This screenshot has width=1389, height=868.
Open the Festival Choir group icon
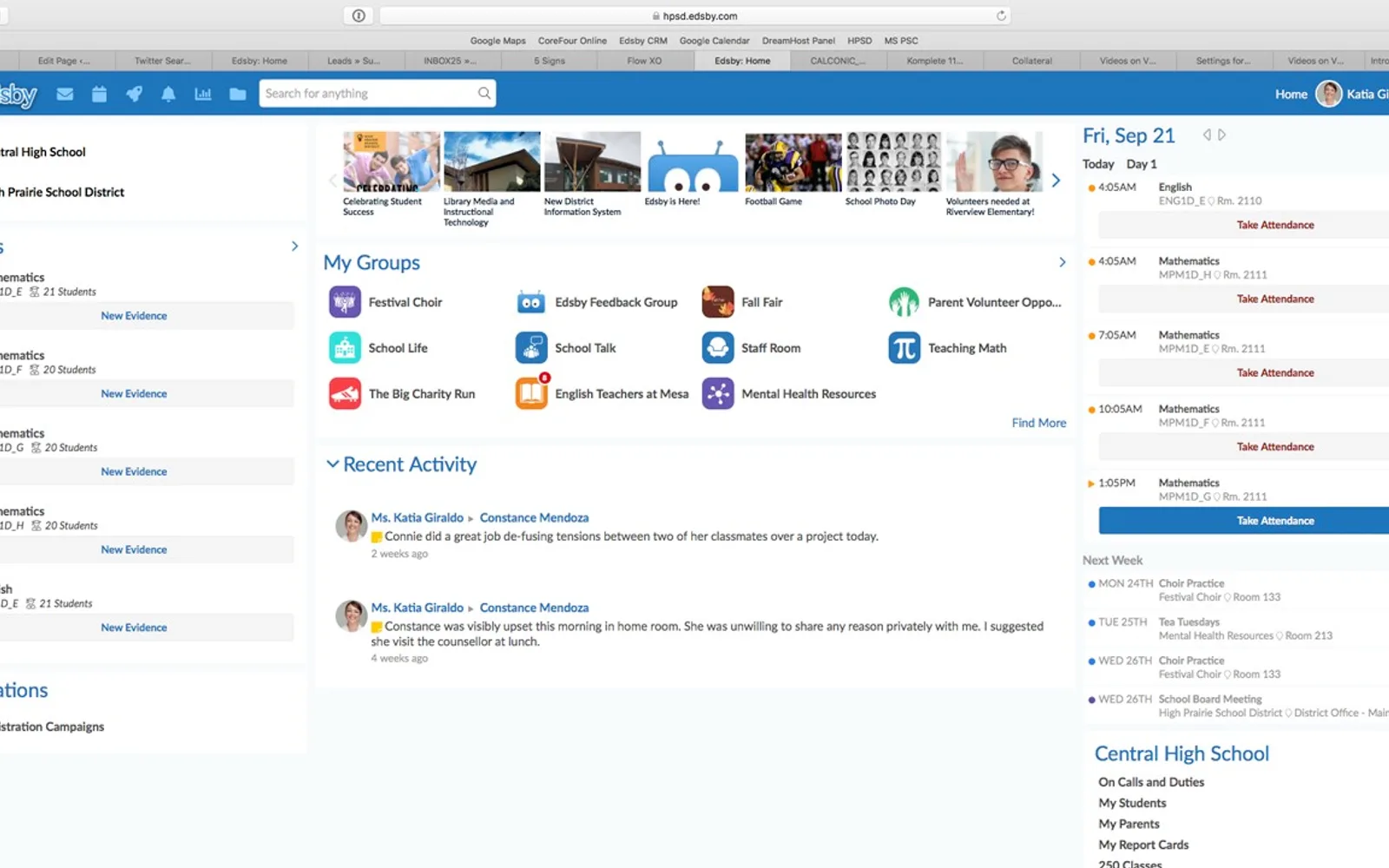(x=345, y=302)
